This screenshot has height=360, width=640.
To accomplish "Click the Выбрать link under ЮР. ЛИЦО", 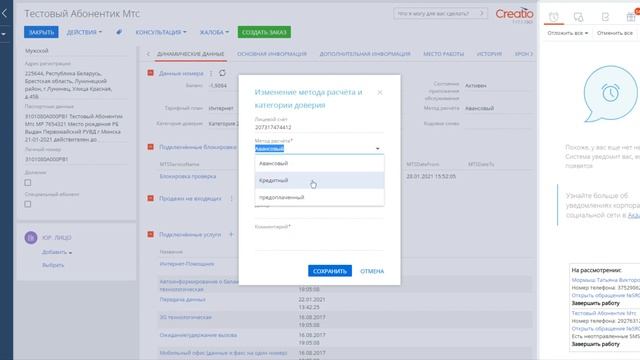I will tap(53, 265).
